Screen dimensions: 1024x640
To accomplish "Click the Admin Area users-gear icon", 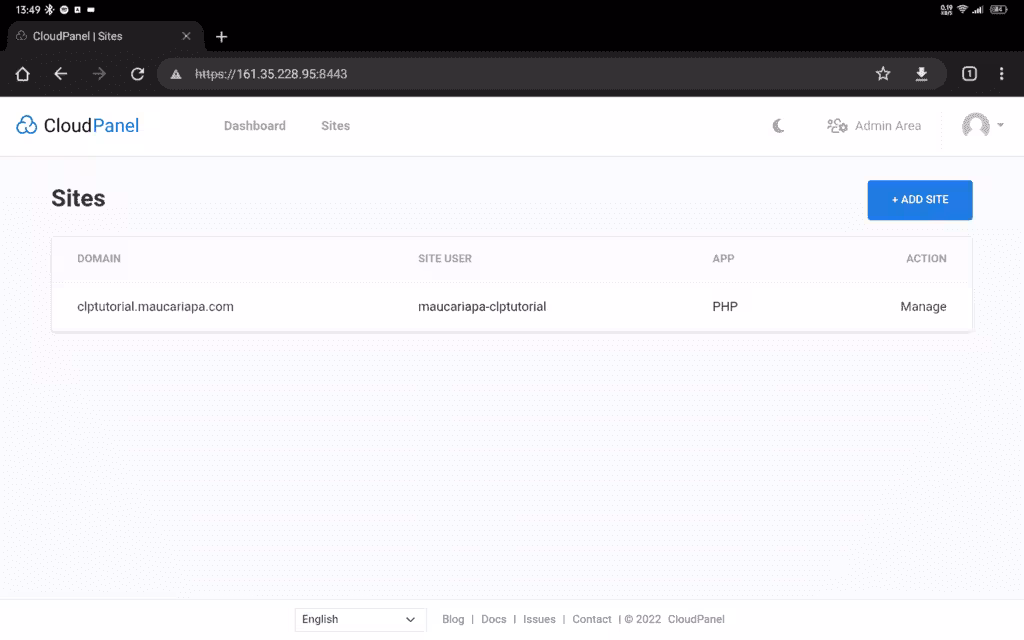I will pyautogui.click(x=837, y=125).
